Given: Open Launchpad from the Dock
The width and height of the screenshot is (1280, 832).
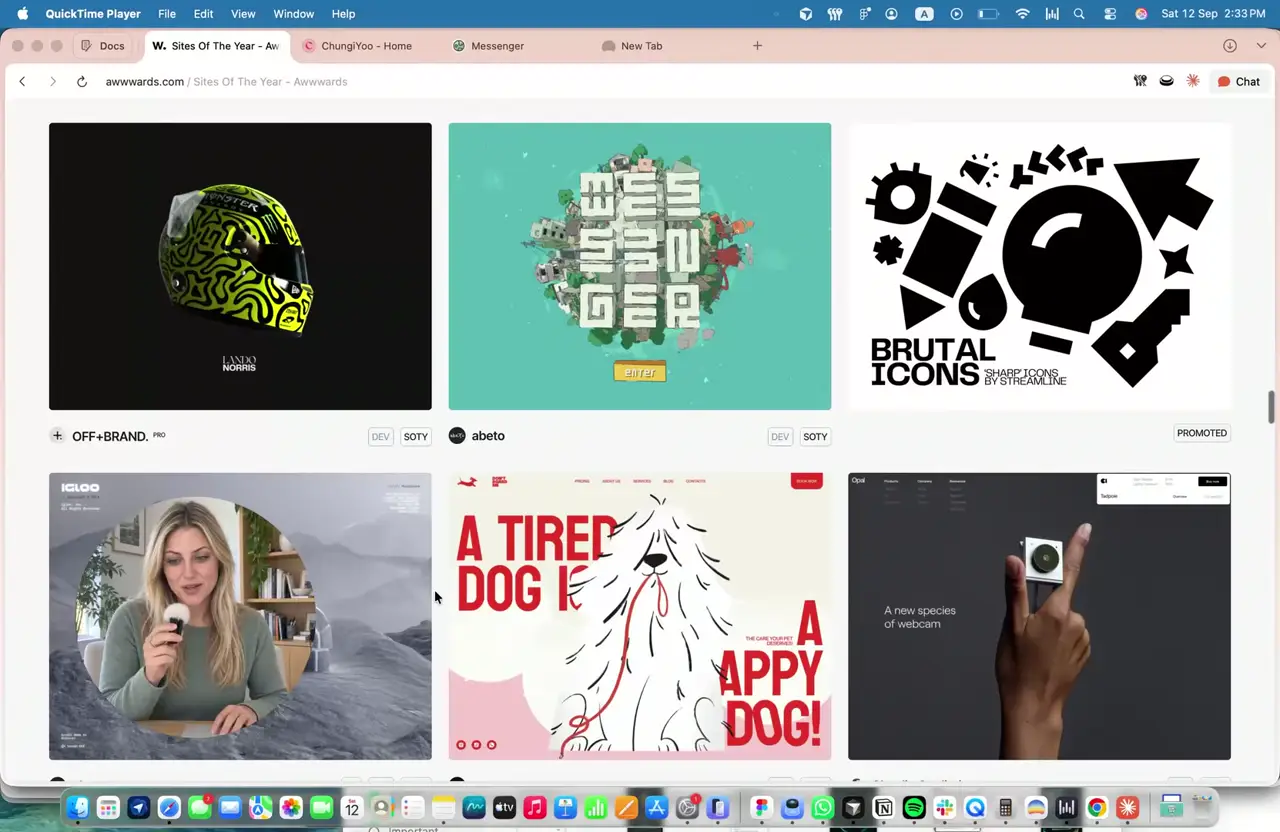Looking at the screenshot, I should (108, 807).
